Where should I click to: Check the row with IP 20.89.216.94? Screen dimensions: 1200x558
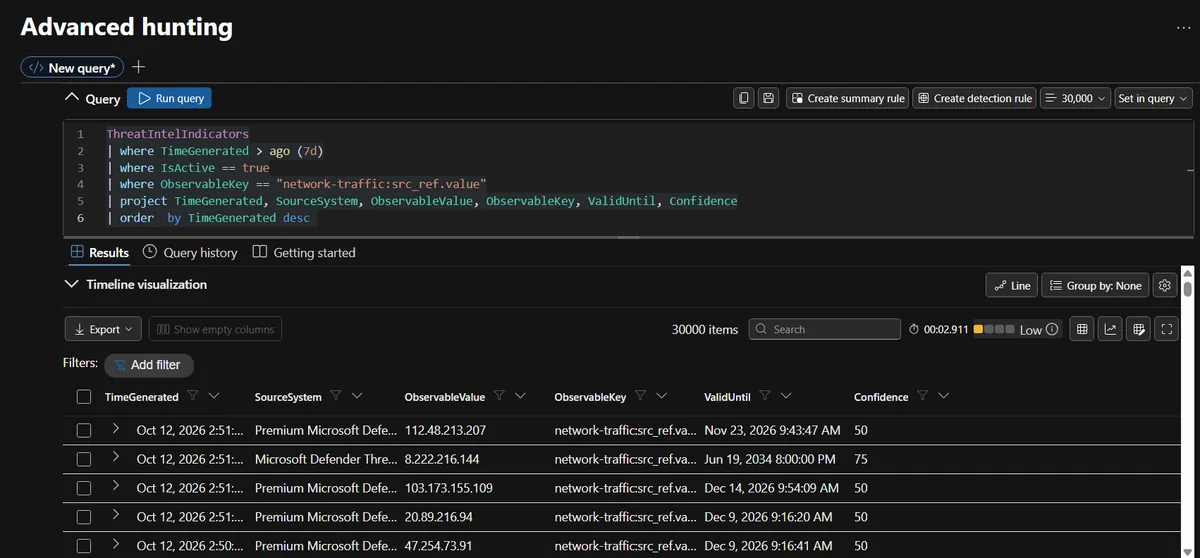tap(84, 517)
